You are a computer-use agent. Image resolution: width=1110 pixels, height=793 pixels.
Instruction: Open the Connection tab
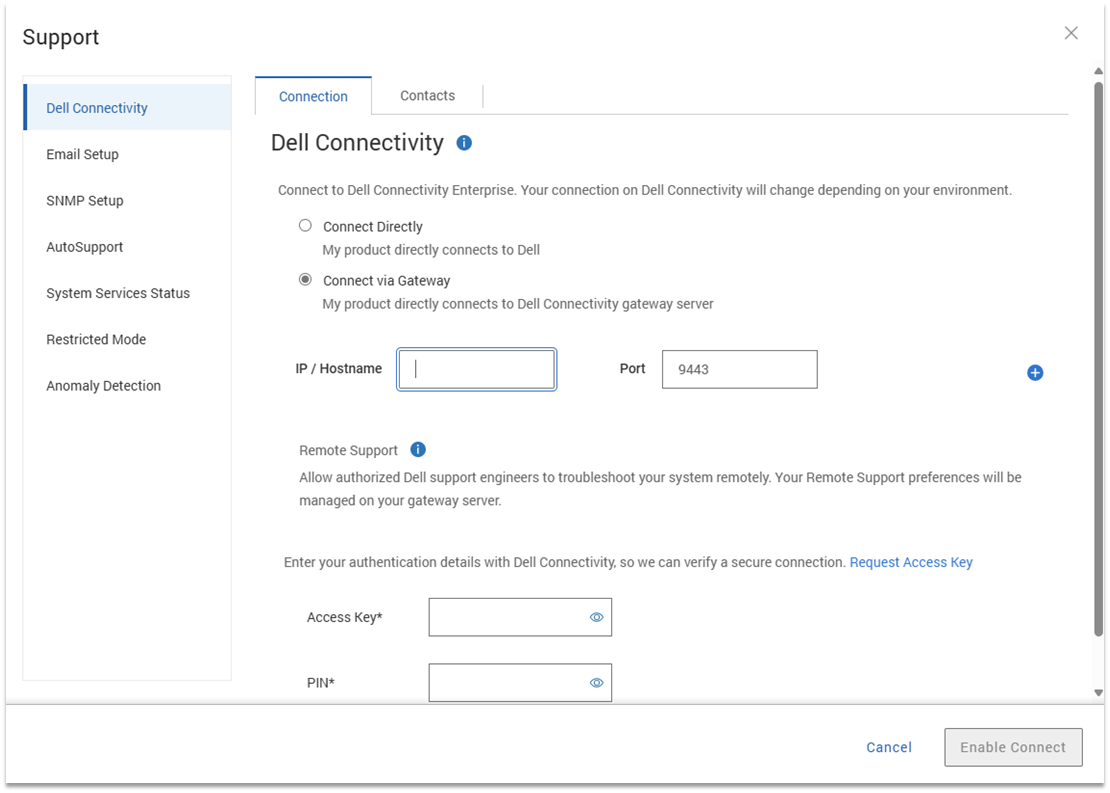click(313, 97)
